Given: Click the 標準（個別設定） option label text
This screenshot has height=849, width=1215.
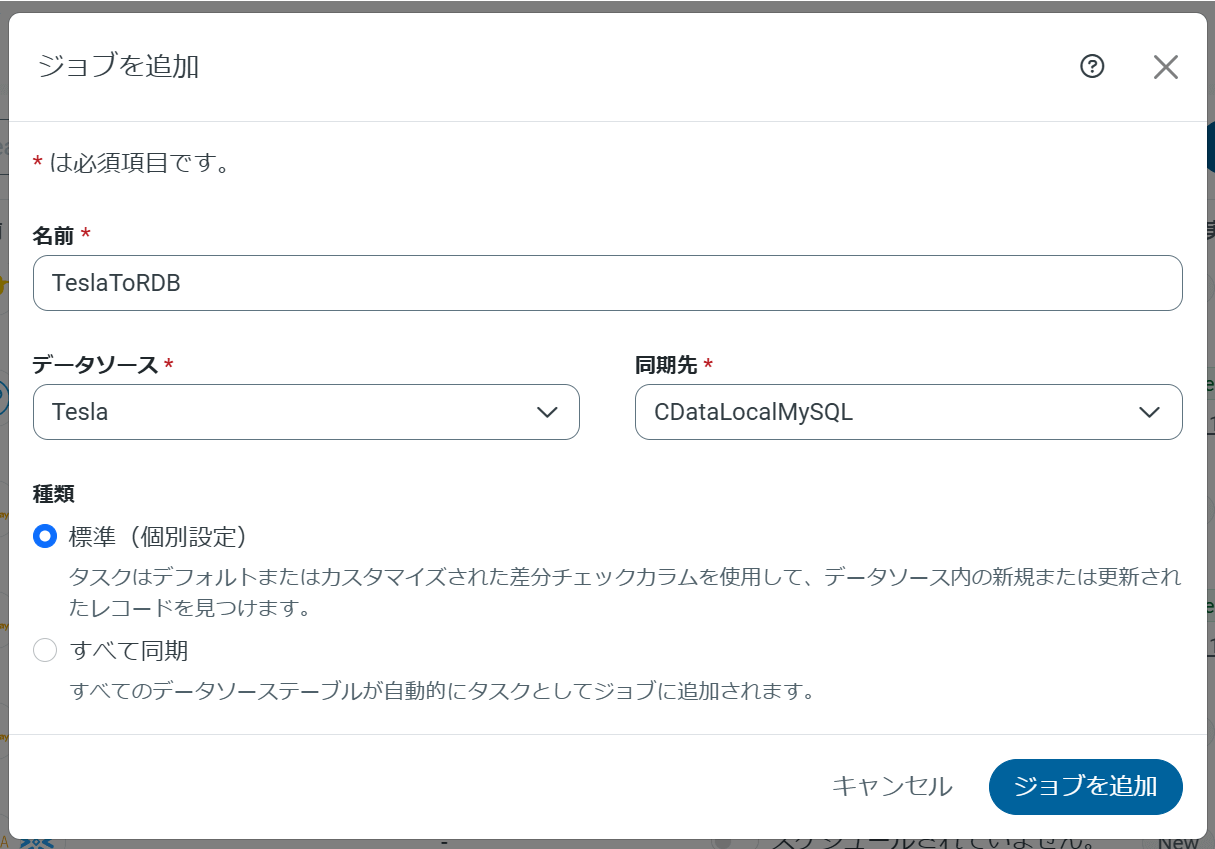Looking at the screenshot, I should [x=158, y=537].
